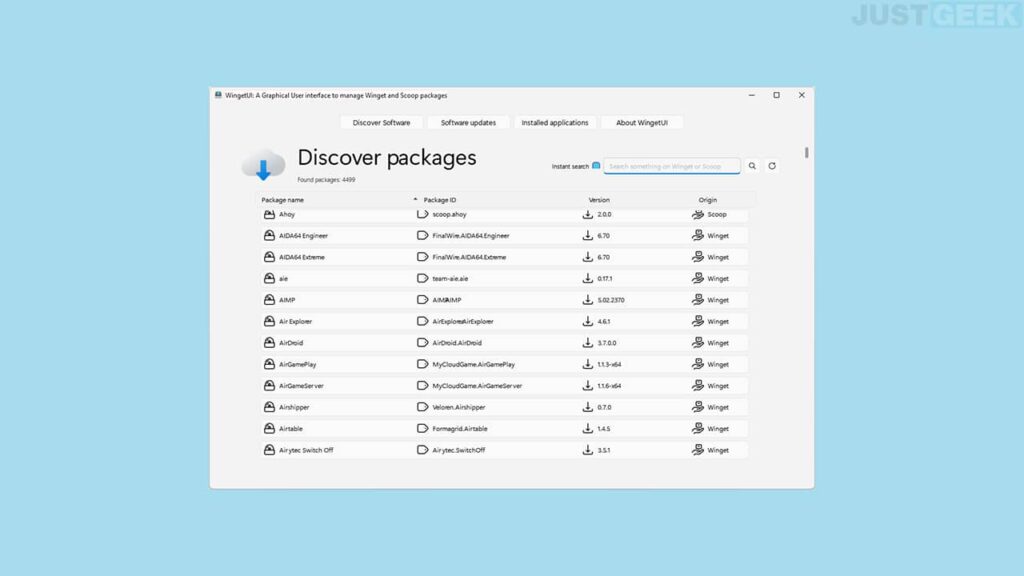Viewport: 1024px width, 576px height.
Task: Click version 3.5.1 in the Airytec row
Action: [604, 450]
